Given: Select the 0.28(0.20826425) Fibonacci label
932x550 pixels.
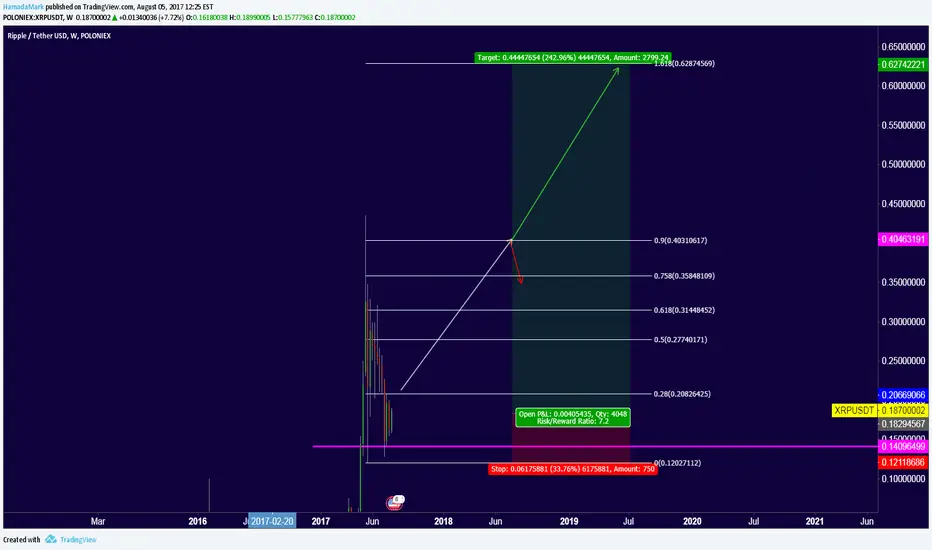Looking at the screenshot, I should [x=682, y=394].
